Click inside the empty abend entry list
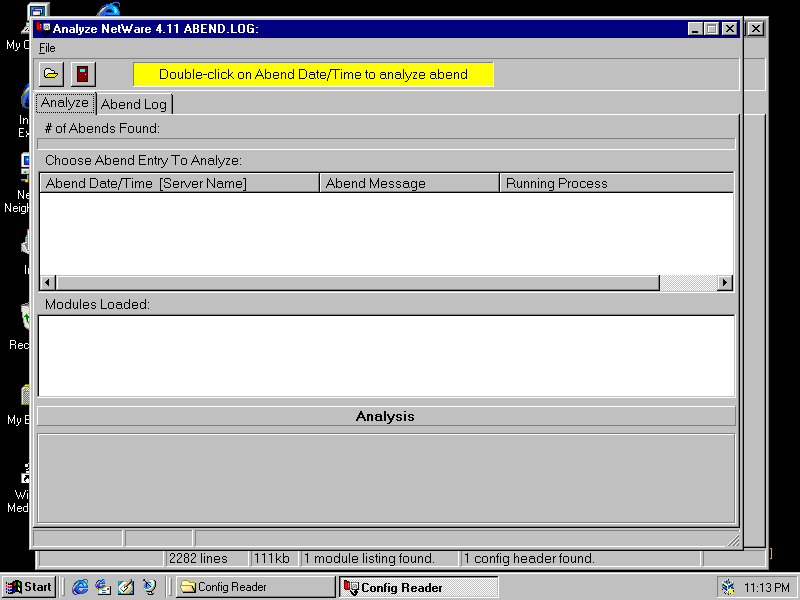The width and height of the screenshot is (800, 600). click(x=386, y=234)
